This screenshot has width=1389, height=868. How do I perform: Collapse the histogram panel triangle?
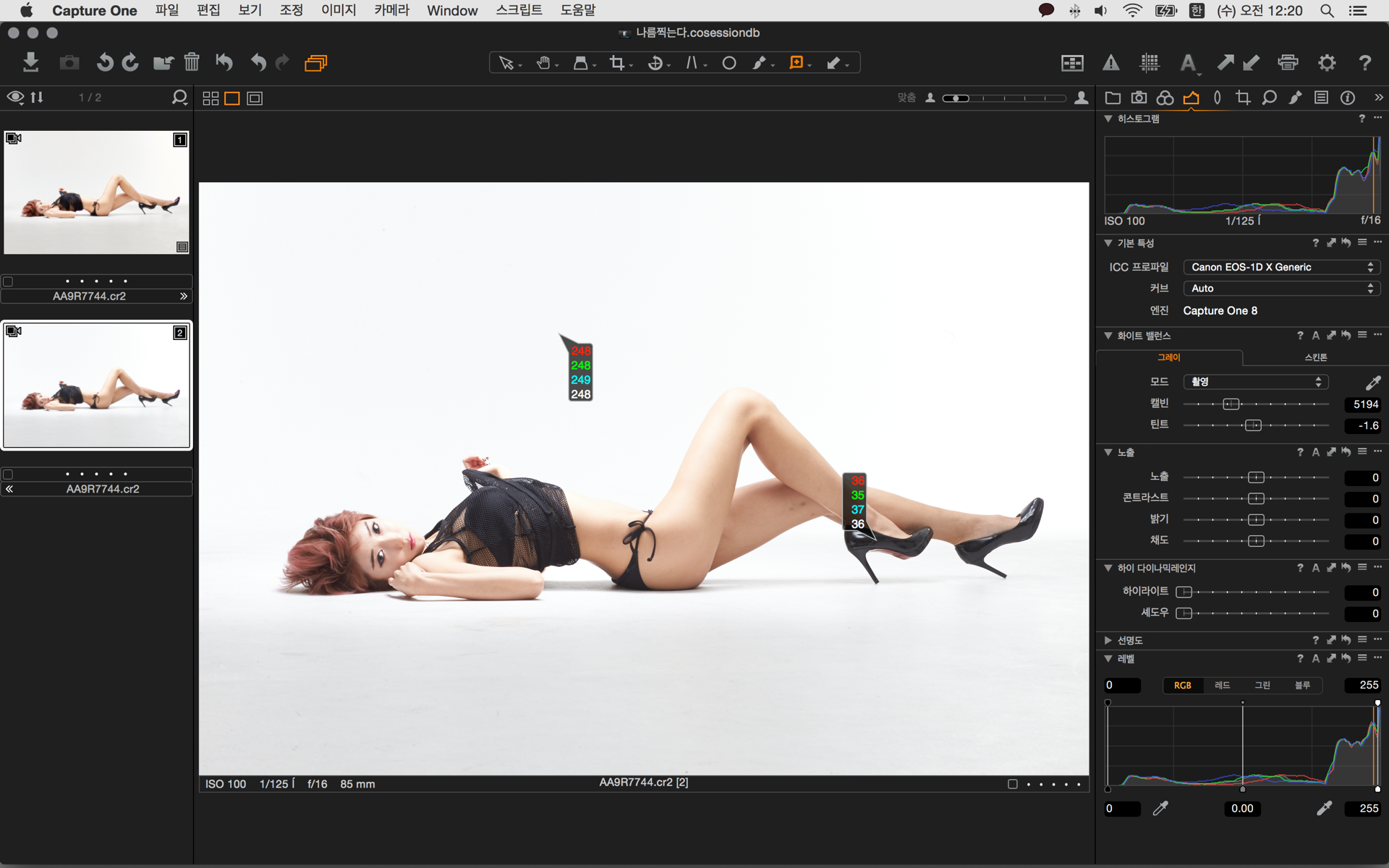click(x=1108, y=119)
